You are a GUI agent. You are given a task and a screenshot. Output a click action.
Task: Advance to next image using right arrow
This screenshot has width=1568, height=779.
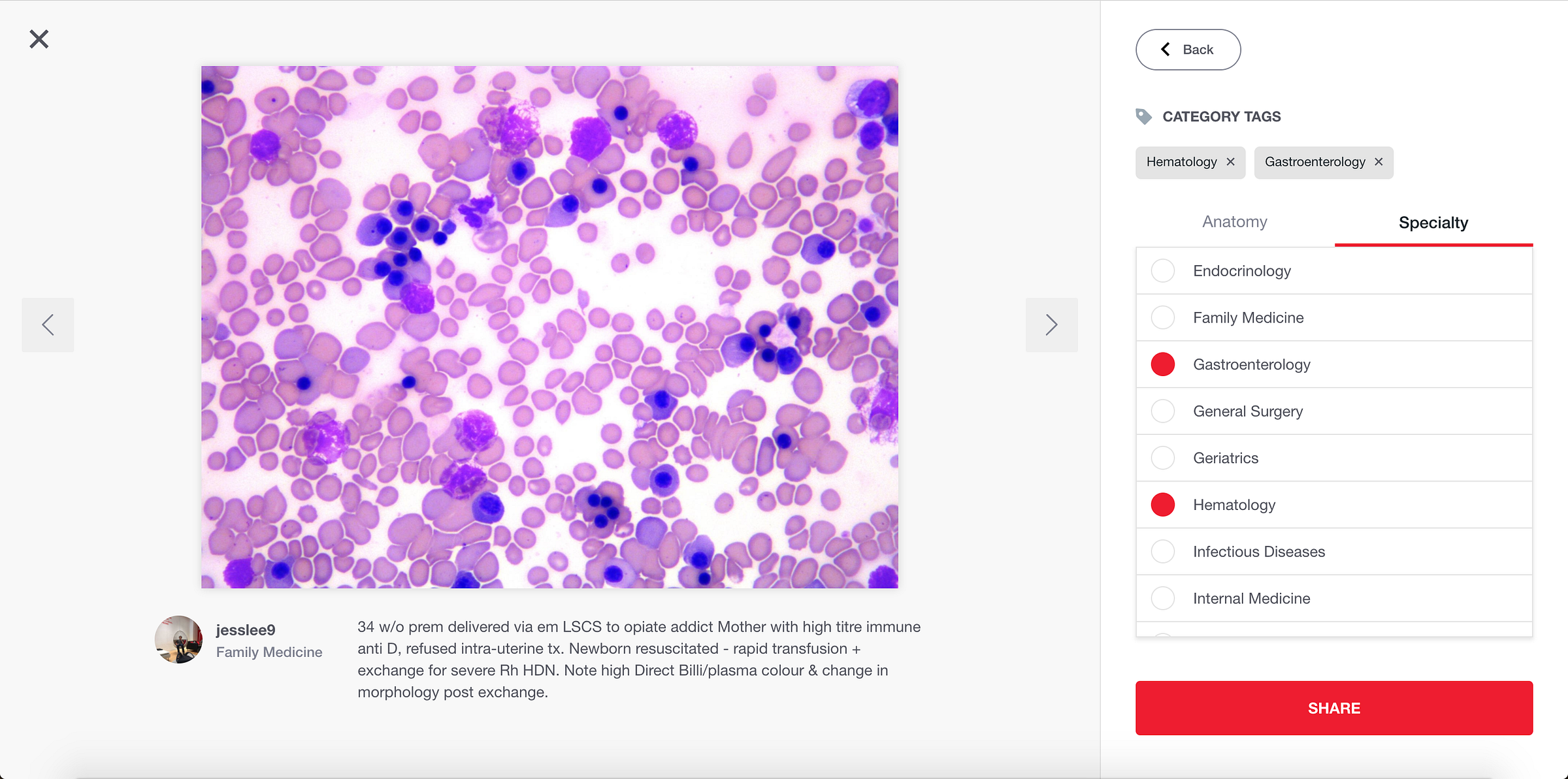pyautogui.click(x=1051, y=325)
